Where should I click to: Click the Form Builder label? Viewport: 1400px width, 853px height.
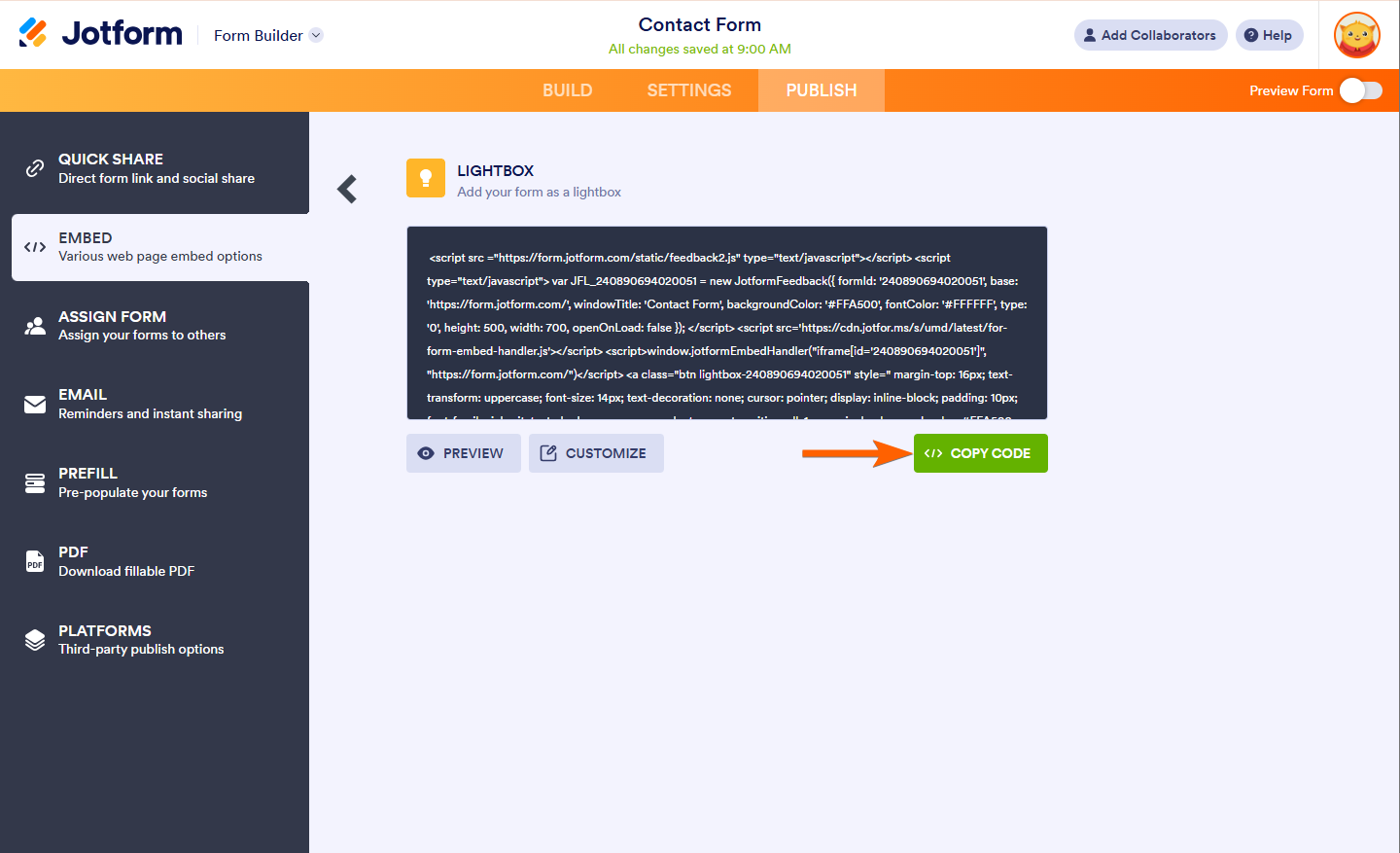[259, 35]
